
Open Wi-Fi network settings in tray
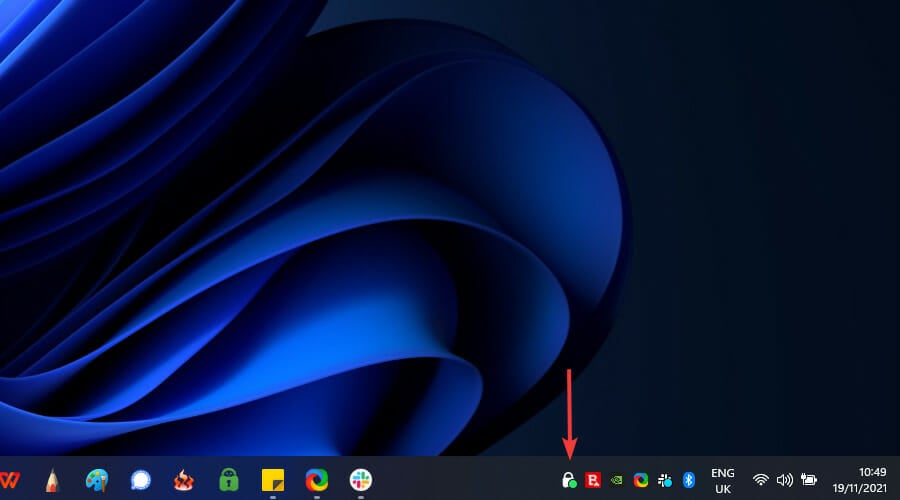point(761,480)
